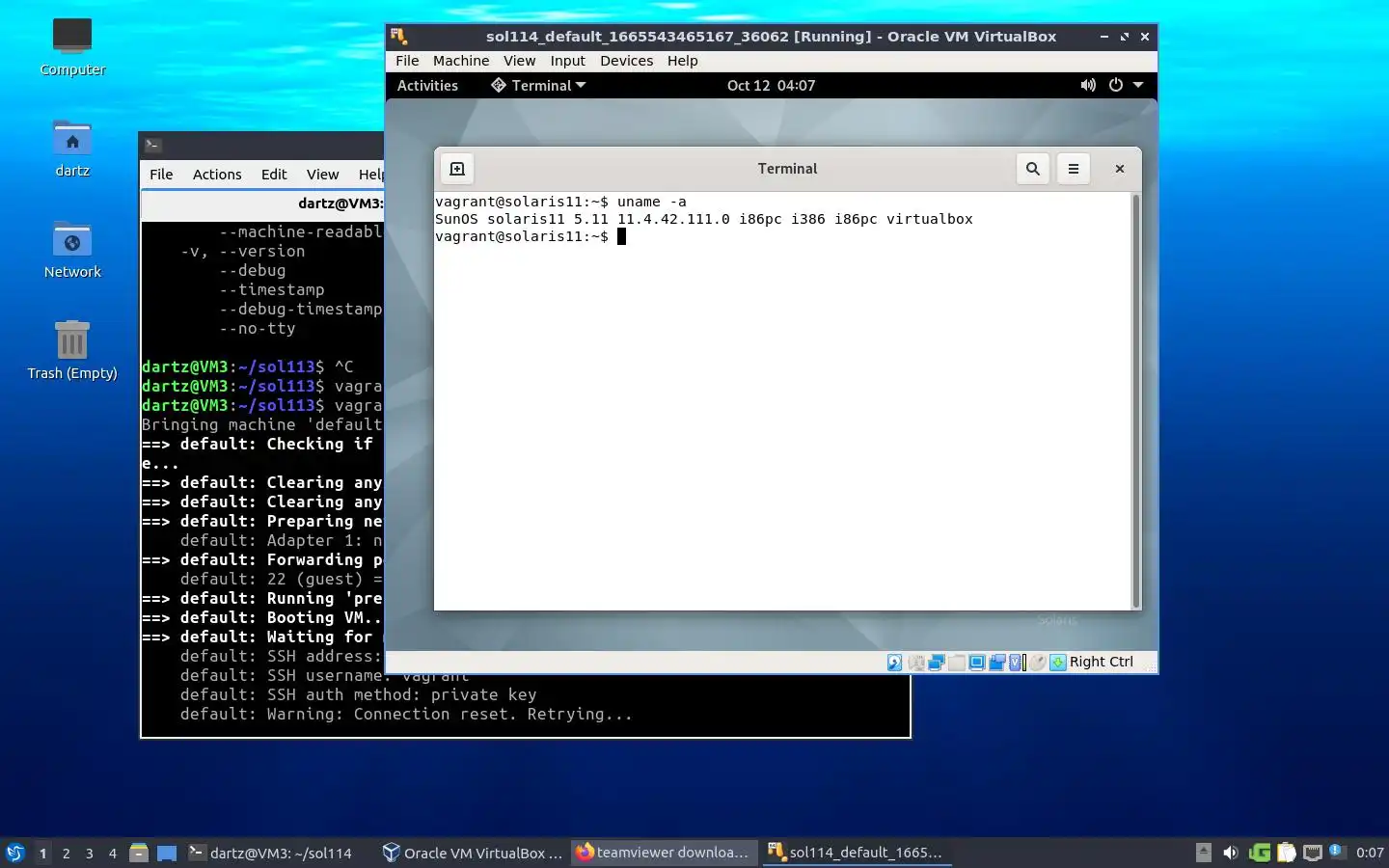Open VirtualBox File menu
Image resolution: width=1389 pixels, height=868 pixels.
(407, 60)
